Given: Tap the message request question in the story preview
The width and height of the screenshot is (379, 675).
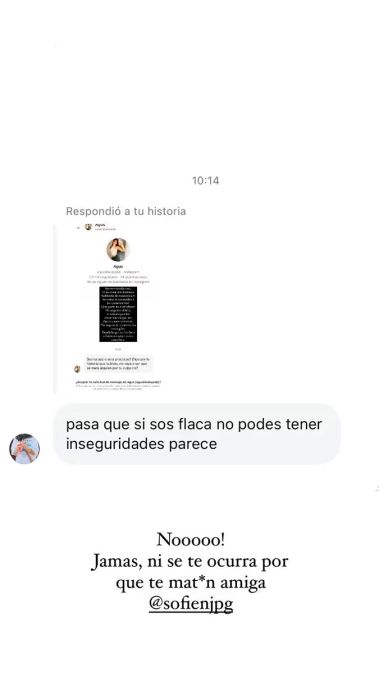Looking at the screenshot, I should [x=118, y=382].
